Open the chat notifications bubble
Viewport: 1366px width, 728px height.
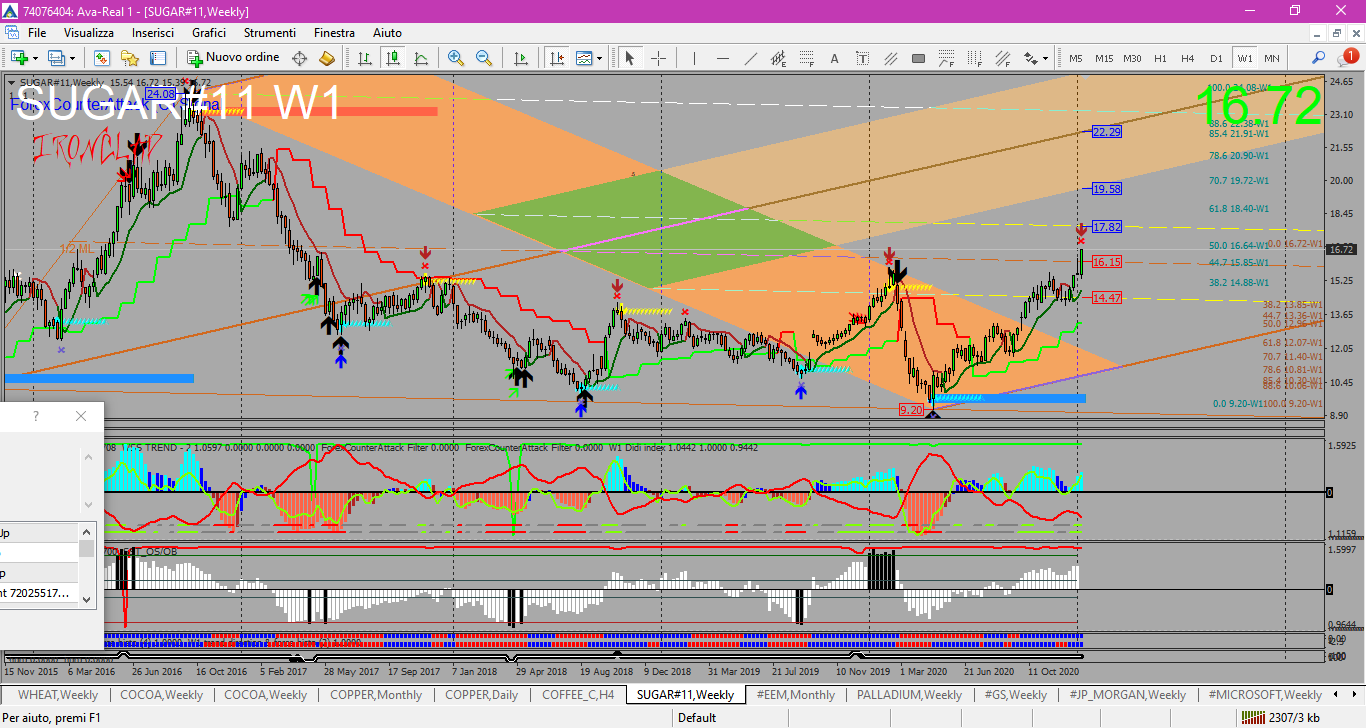(1346, 57)
